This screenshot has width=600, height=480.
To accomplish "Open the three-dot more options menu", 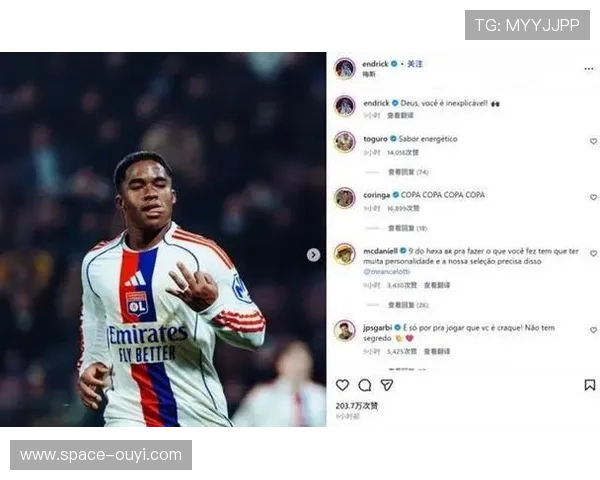I will tap(589, 69).
